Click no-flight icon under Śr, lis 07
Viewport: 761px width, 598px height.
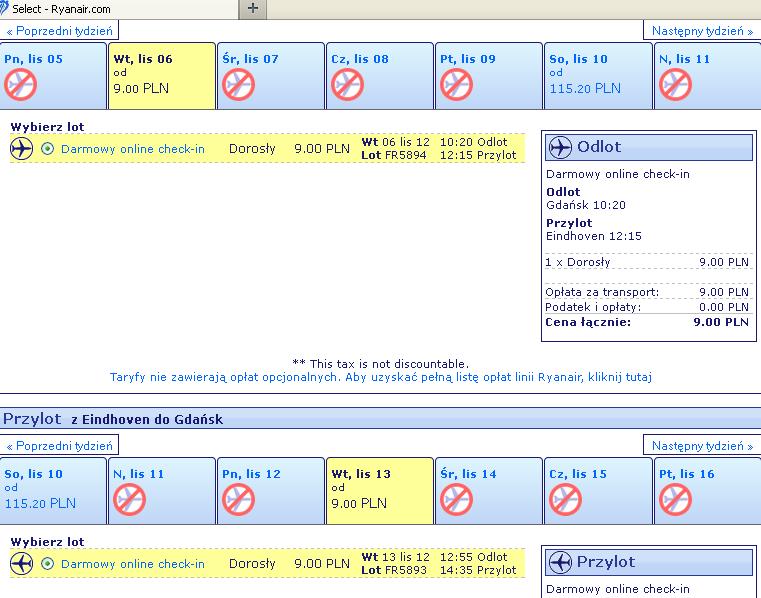(239, 84)
